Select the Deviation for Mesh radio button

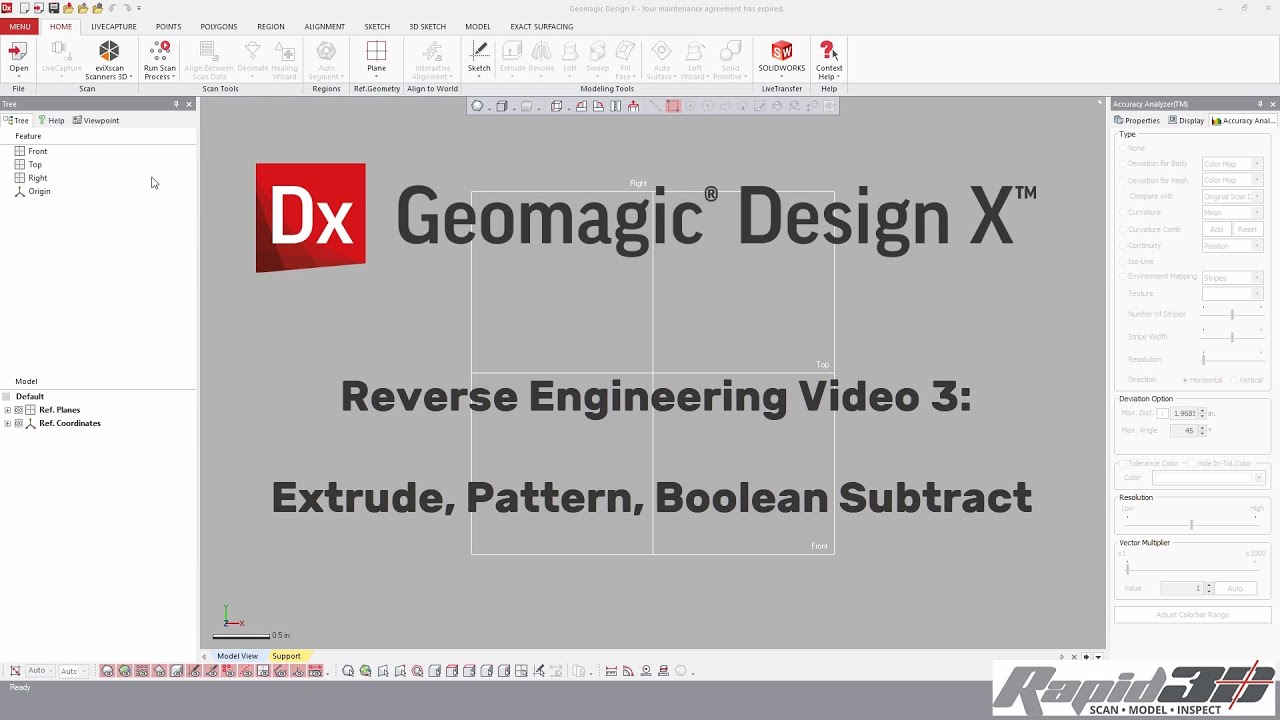(x=1123, y=180)
